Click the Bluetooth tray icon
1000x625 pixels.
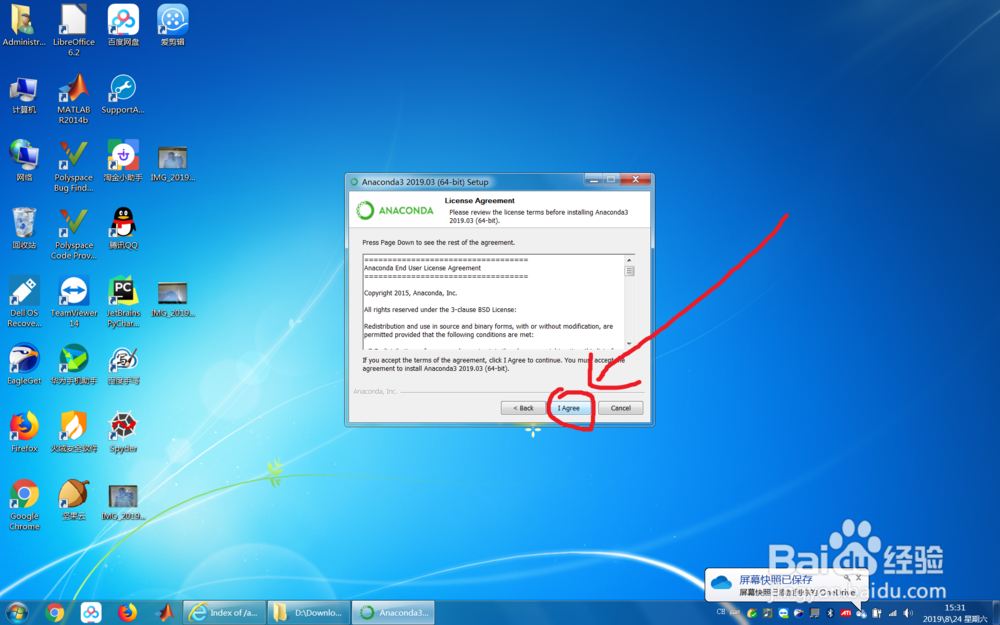830,613
